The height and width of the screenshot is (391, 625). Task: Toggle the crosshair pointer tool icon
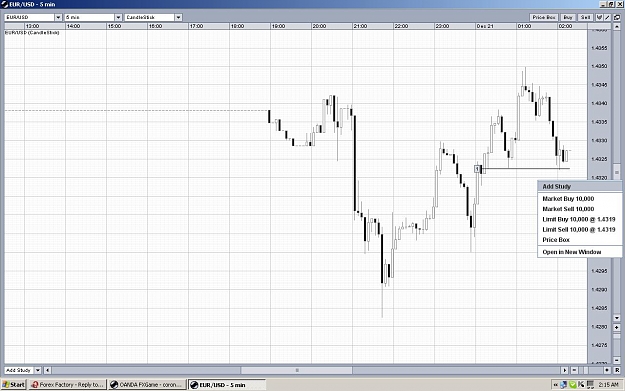coord(599,17)
